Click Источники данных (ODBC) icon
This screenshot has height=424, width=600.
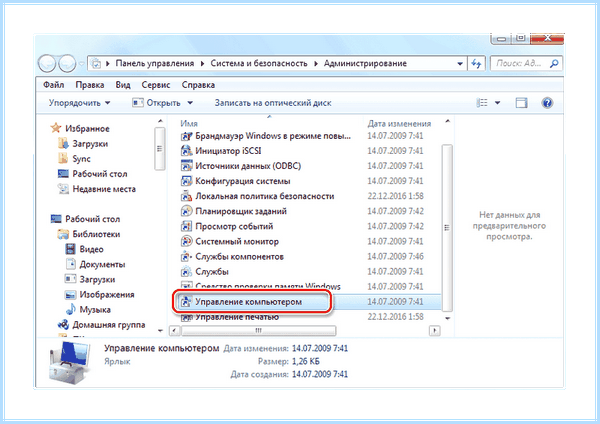(x=186, y=166)
